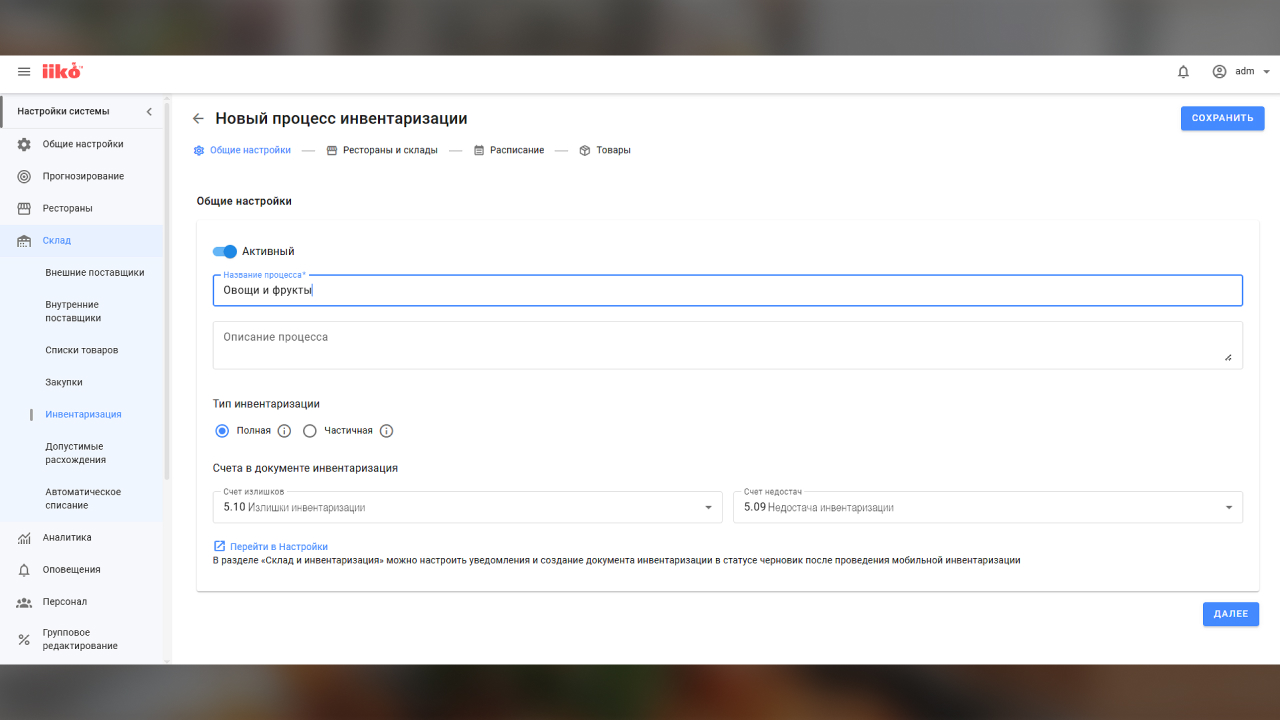Open the Счет недостач dropdown

[x=988, y=507]
